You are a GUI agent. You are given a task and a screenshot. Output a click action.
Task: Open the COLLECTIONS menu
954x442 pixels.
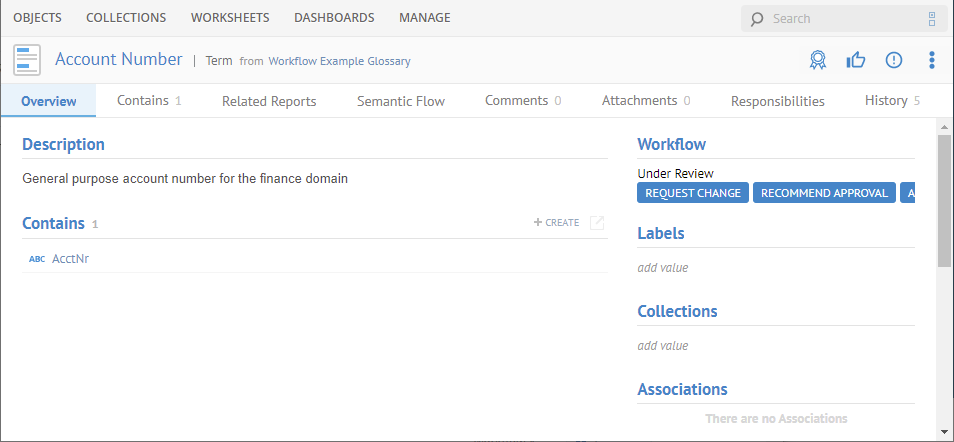pyautogui.click(x=126, y=18)
